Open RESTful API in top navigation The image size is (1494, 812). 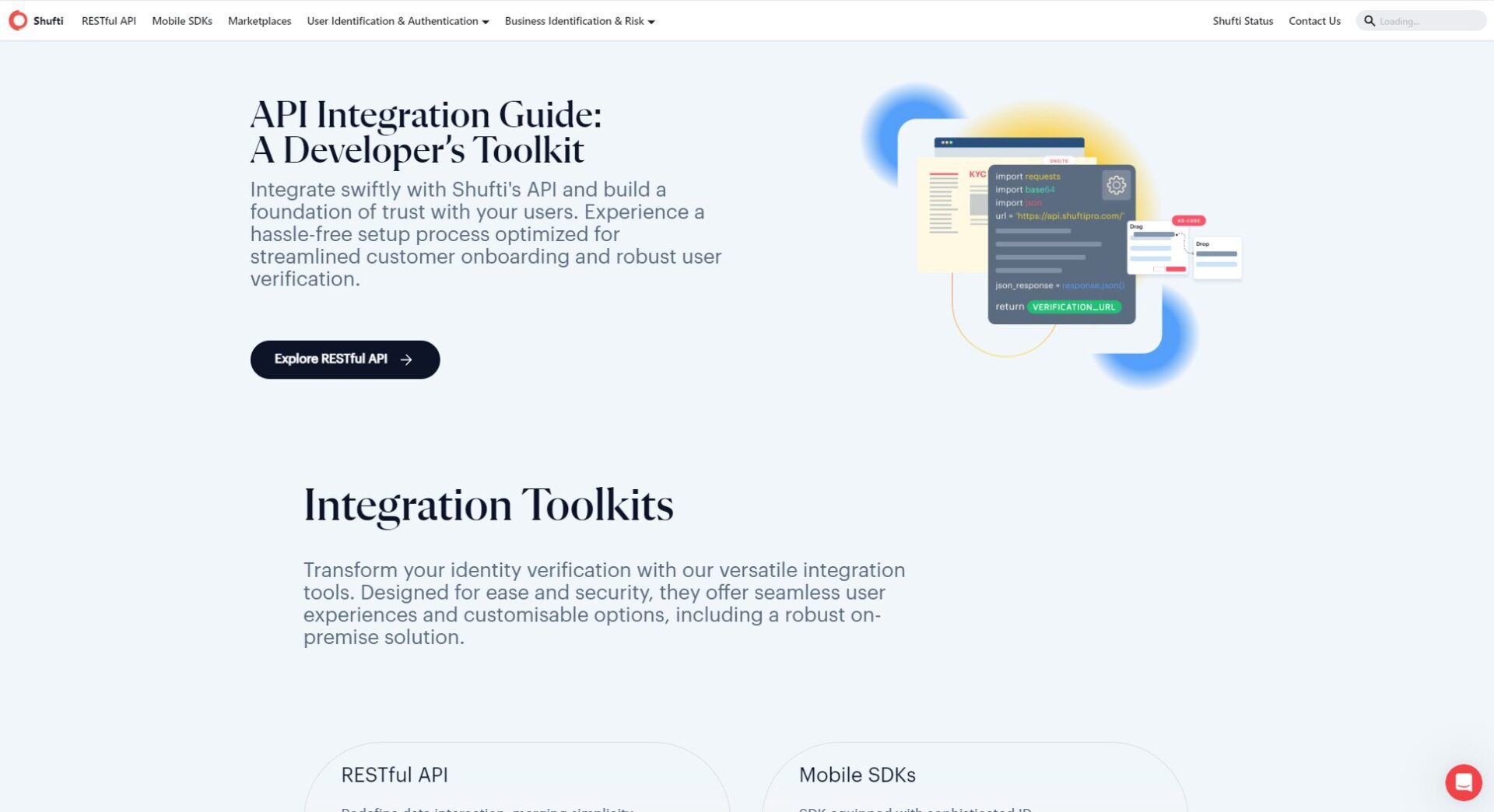tap(109, 21)
